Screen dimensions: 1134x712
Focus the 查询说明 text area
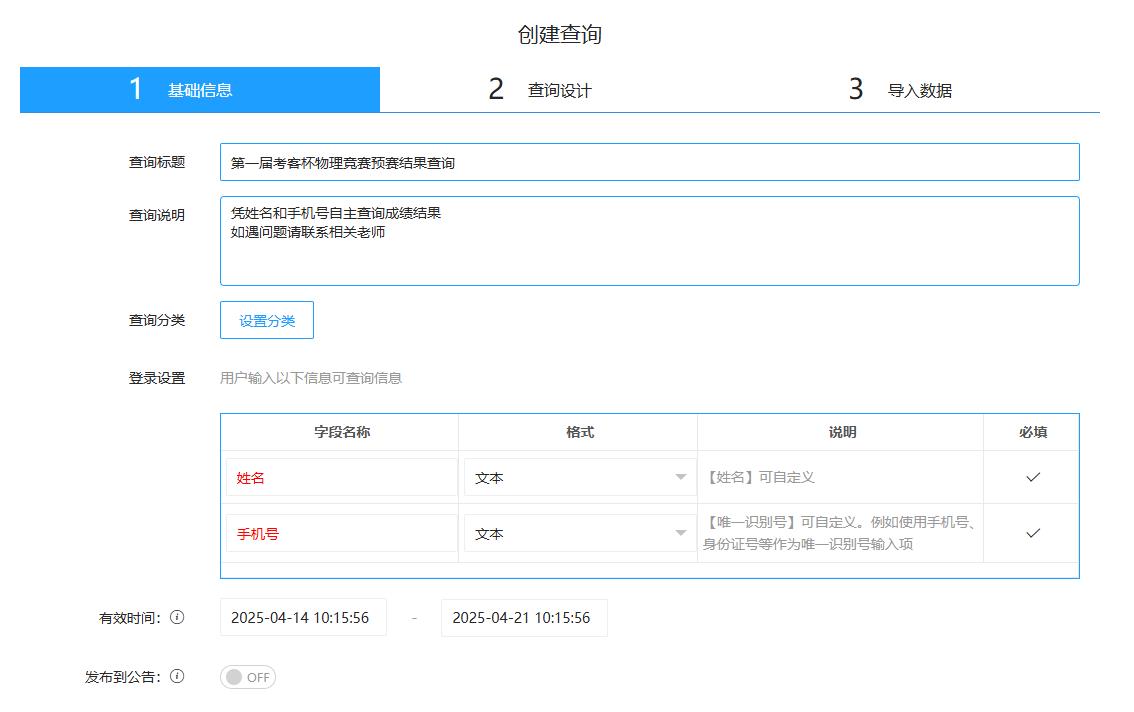[649, 241]
